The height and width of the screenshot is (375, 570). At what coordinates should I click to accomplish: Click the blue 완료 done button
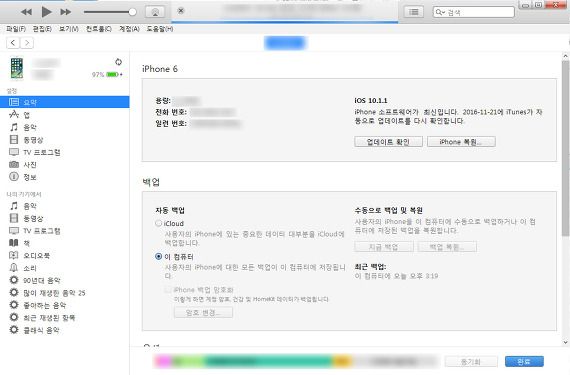(524, 362)
